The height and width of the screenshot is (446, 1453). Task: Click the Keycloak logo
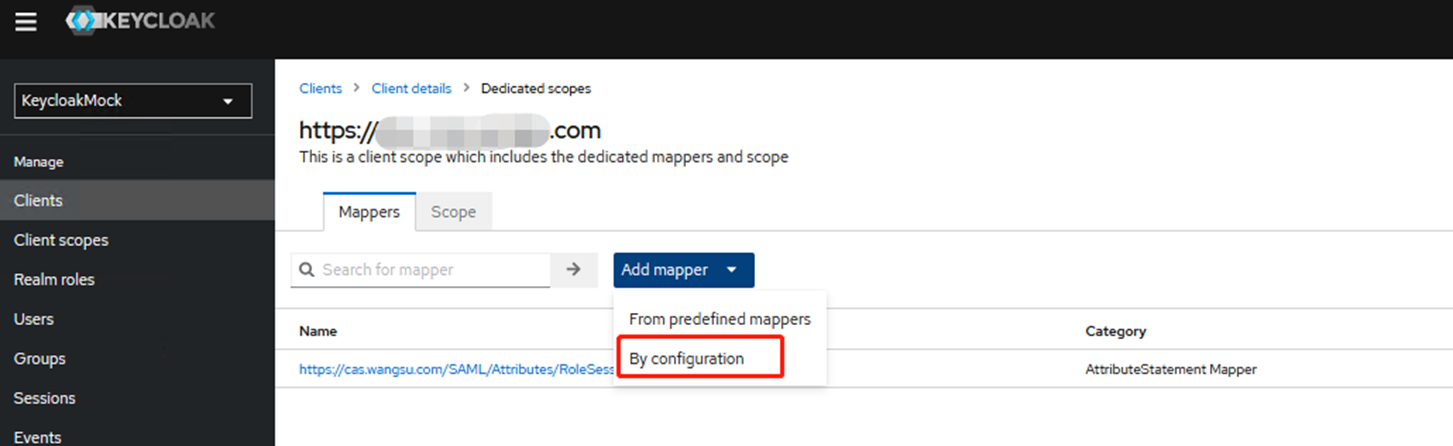140,21
